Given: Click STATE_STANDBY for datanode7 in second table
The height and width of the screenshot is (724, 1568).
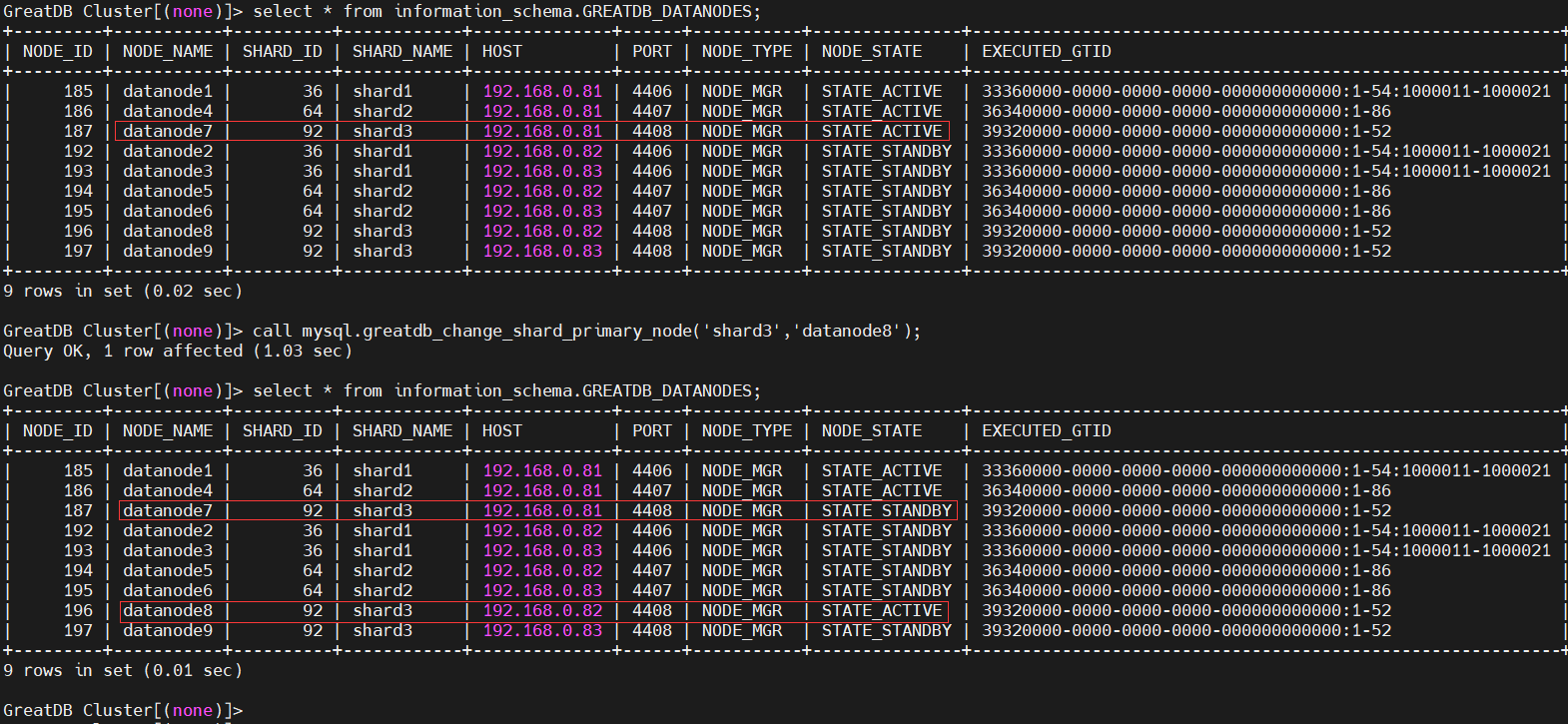Looking at the screenshot, I should click(887, 510).
